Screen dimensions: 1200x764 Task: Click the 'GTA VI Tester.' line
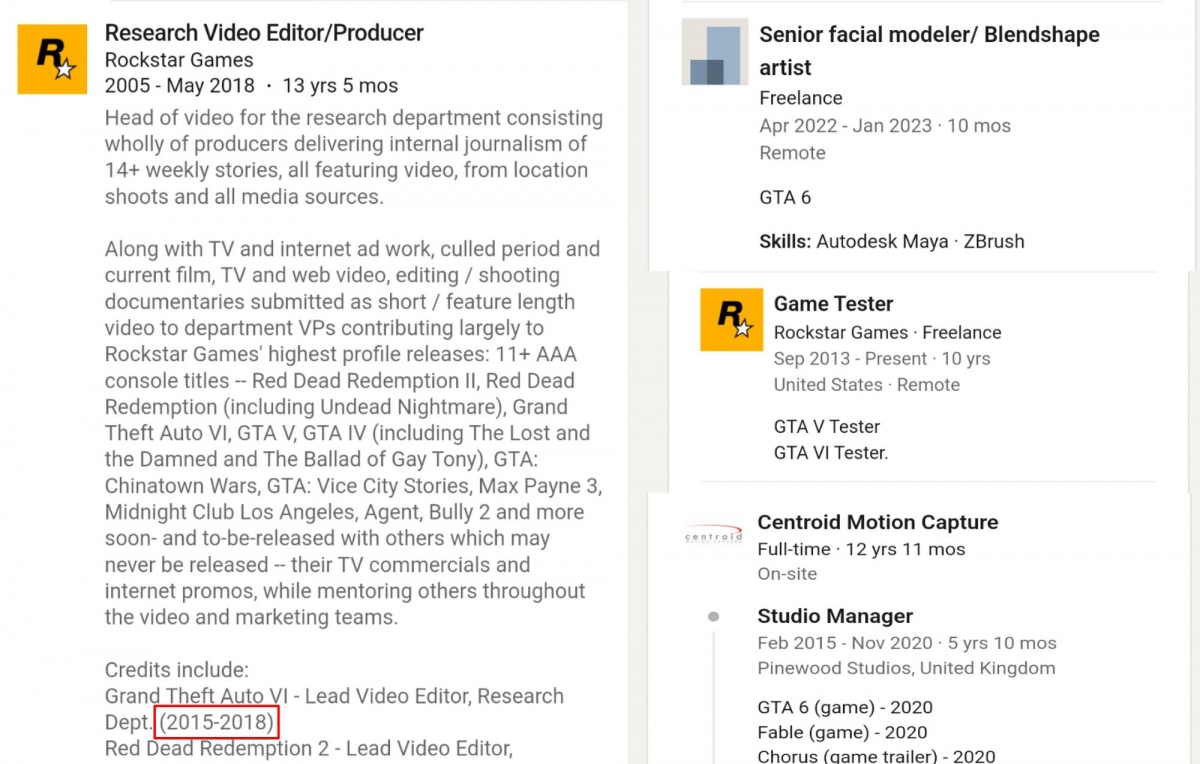(x=830, y=452)
